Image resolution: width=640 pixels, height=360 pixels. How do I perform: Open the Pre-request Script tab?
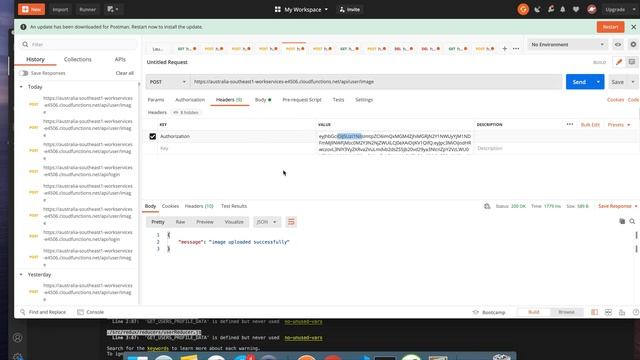pos(302,100)
